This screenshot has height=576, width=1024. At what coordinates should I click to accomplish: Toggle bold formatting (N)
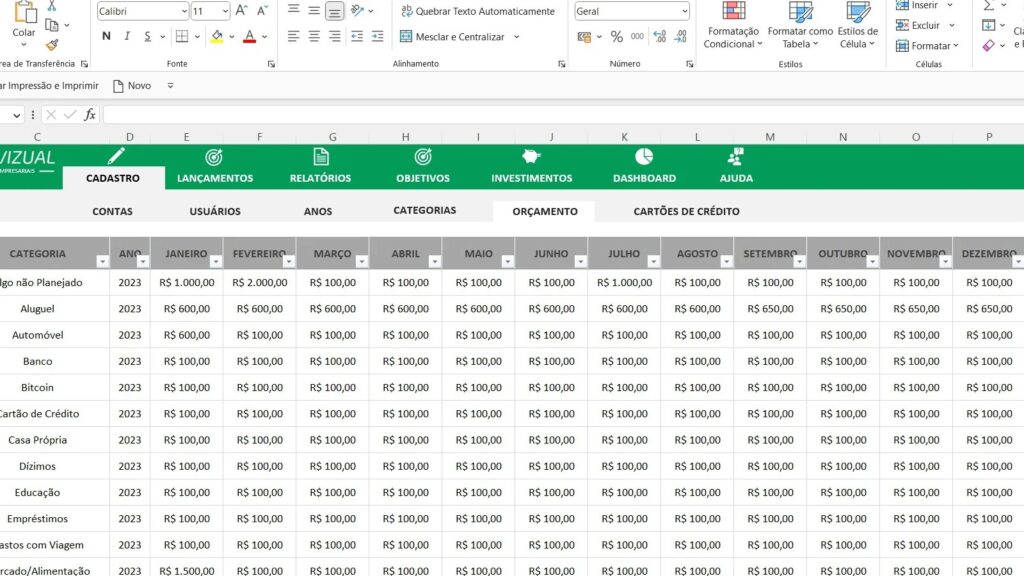(x=106, y=37)
